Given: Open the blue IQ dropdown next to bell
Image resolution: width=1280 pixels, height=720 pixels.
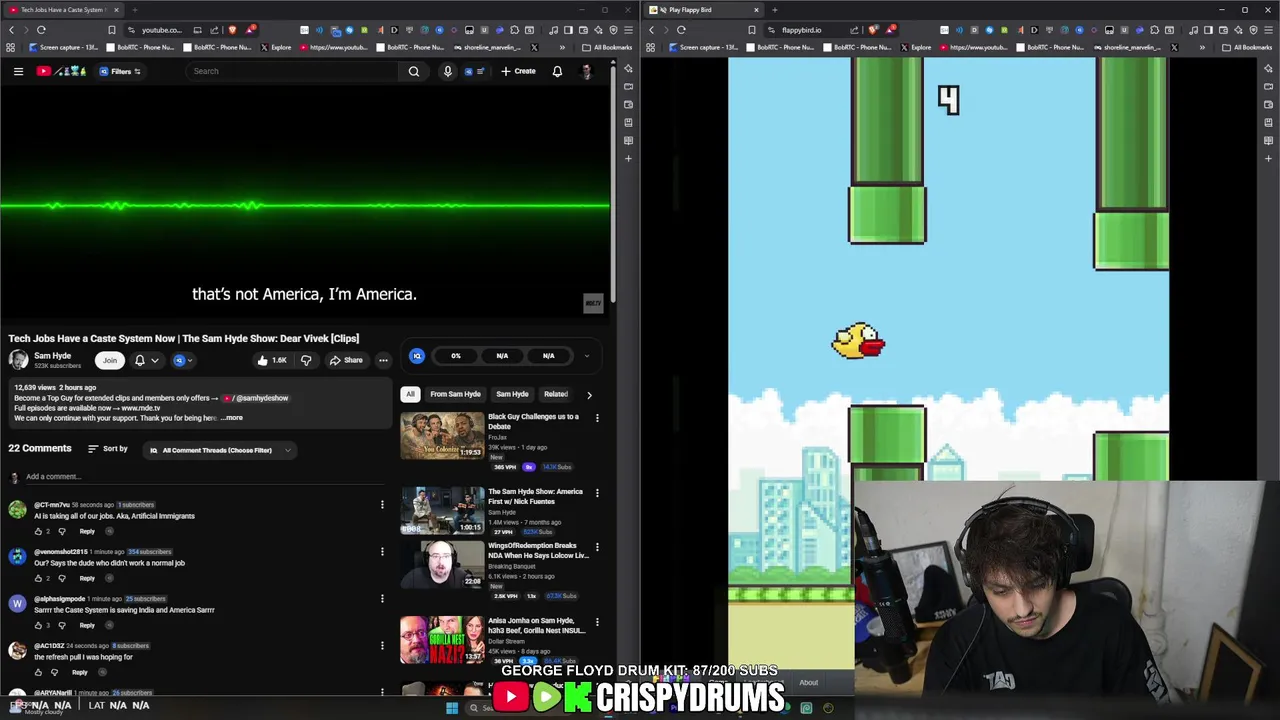Looking at the screenshot, I should (x=183, y=360).
